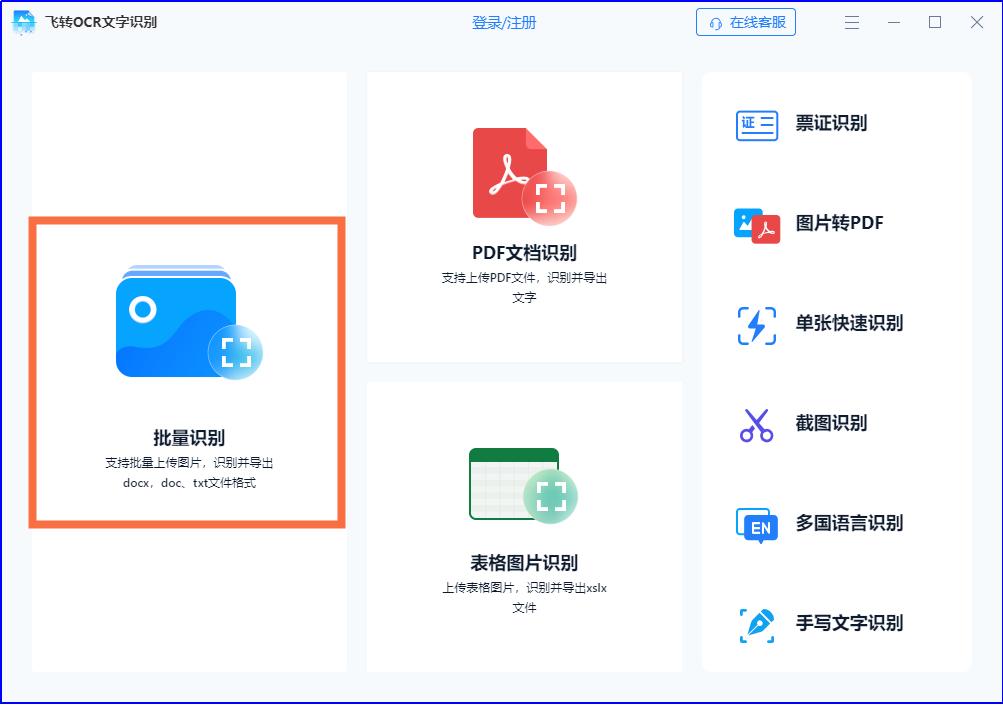Click the 手写文字识别 handwriting pen icon
The height and width of the screenshot is (705, 1003).
[x=755, y=623]
